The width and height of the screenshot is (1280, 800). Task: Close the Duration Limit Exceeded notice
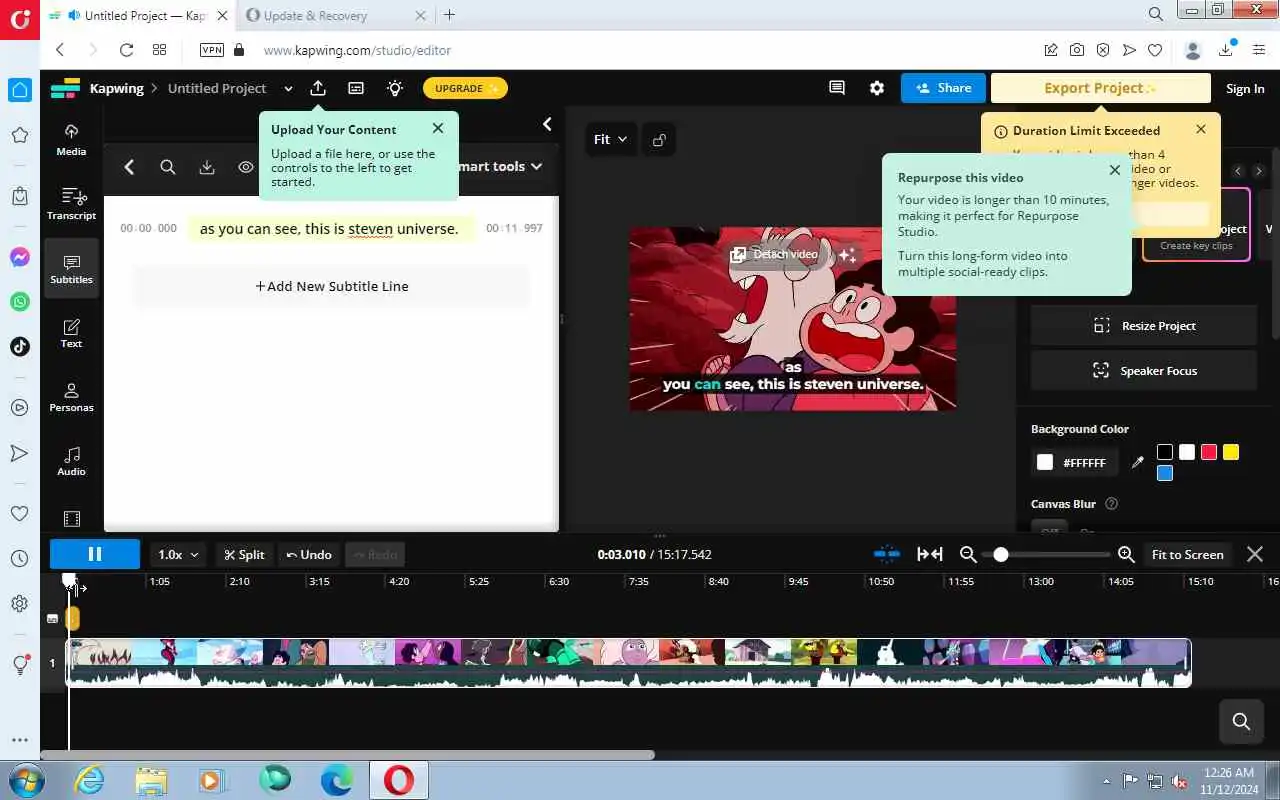click(x=1201, y=129)
